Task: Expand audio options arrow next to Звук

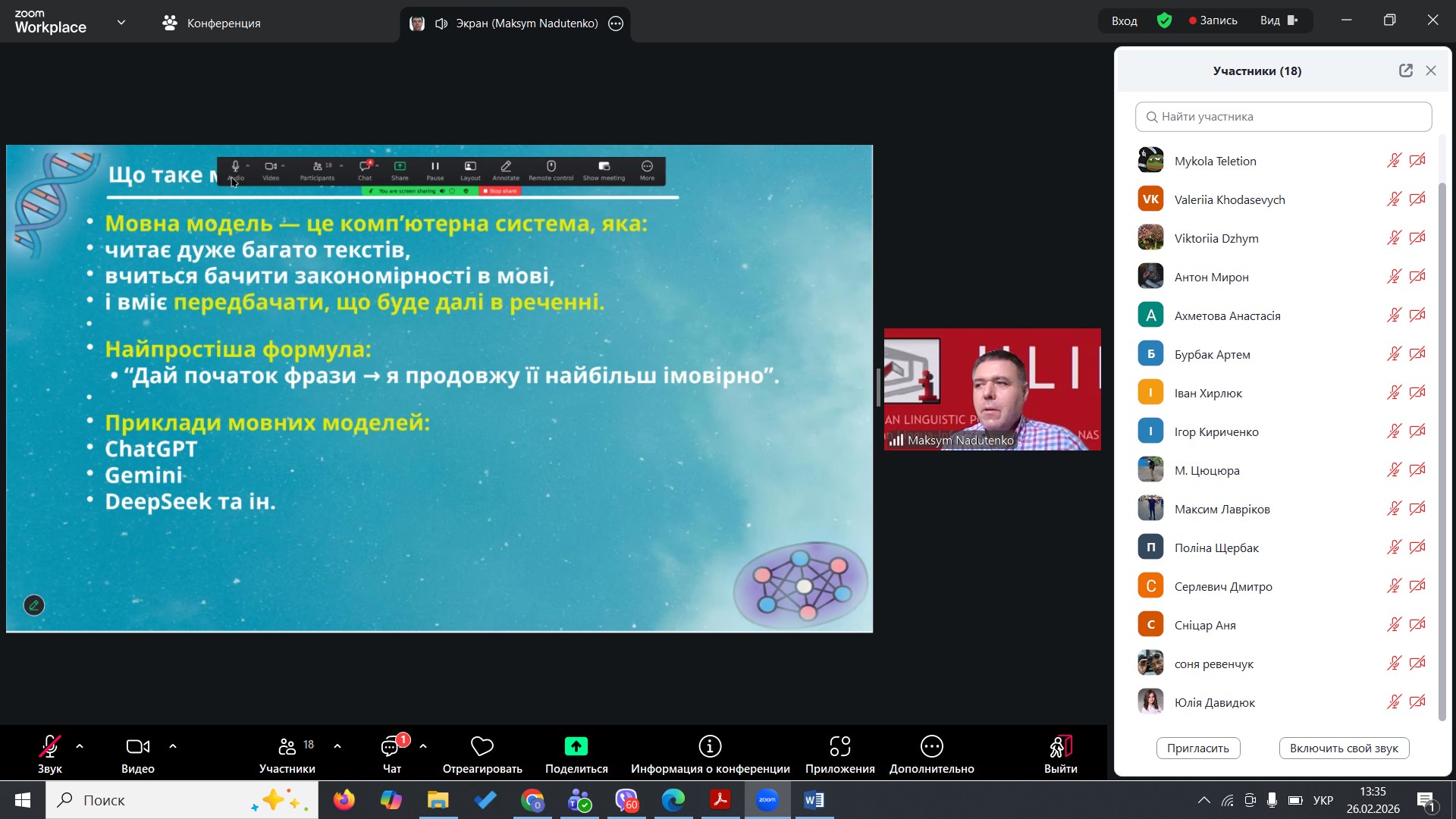Action: click(80, 746)
